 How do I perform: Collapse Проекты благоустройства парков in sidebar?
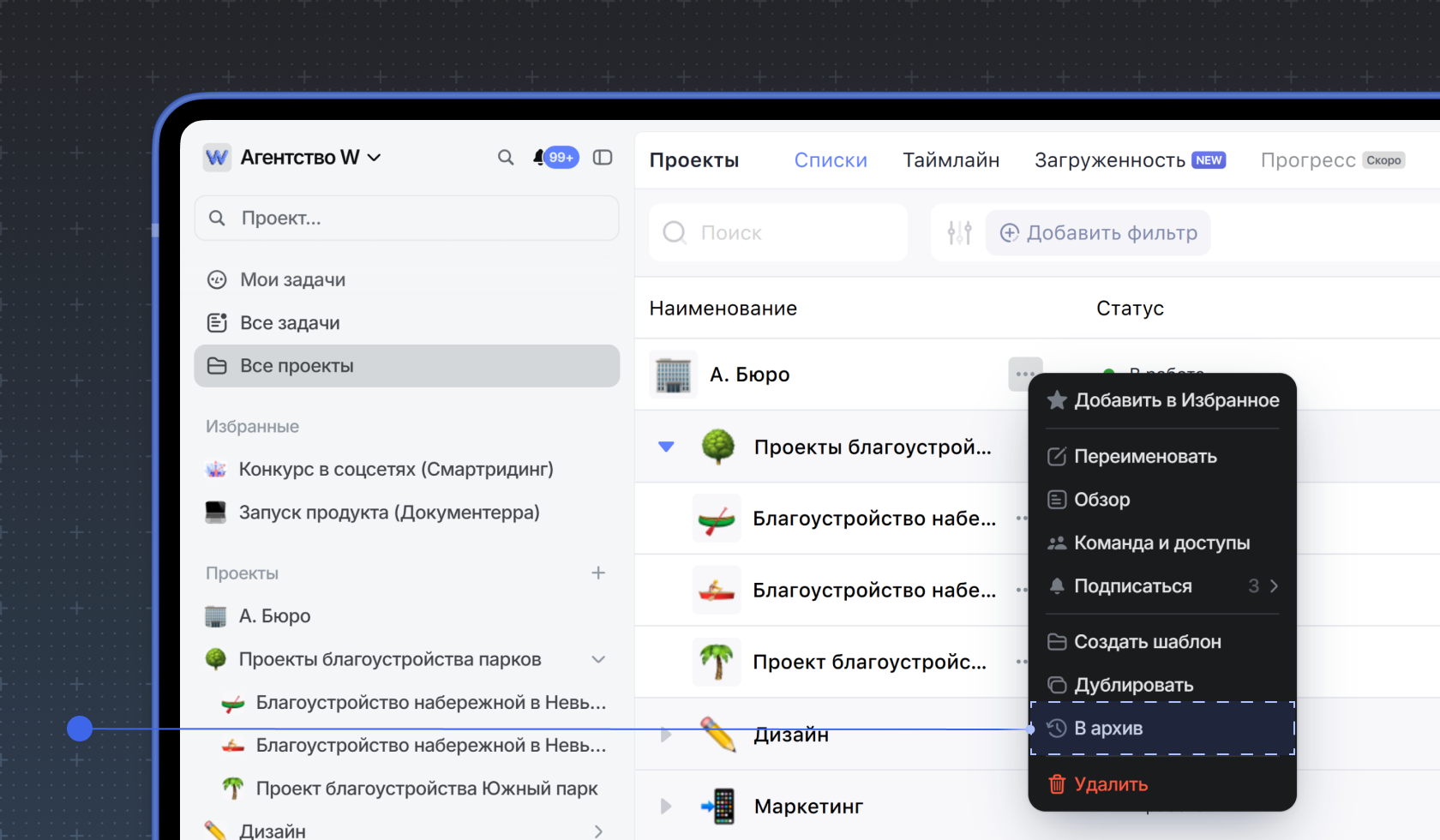pos(598,659)
